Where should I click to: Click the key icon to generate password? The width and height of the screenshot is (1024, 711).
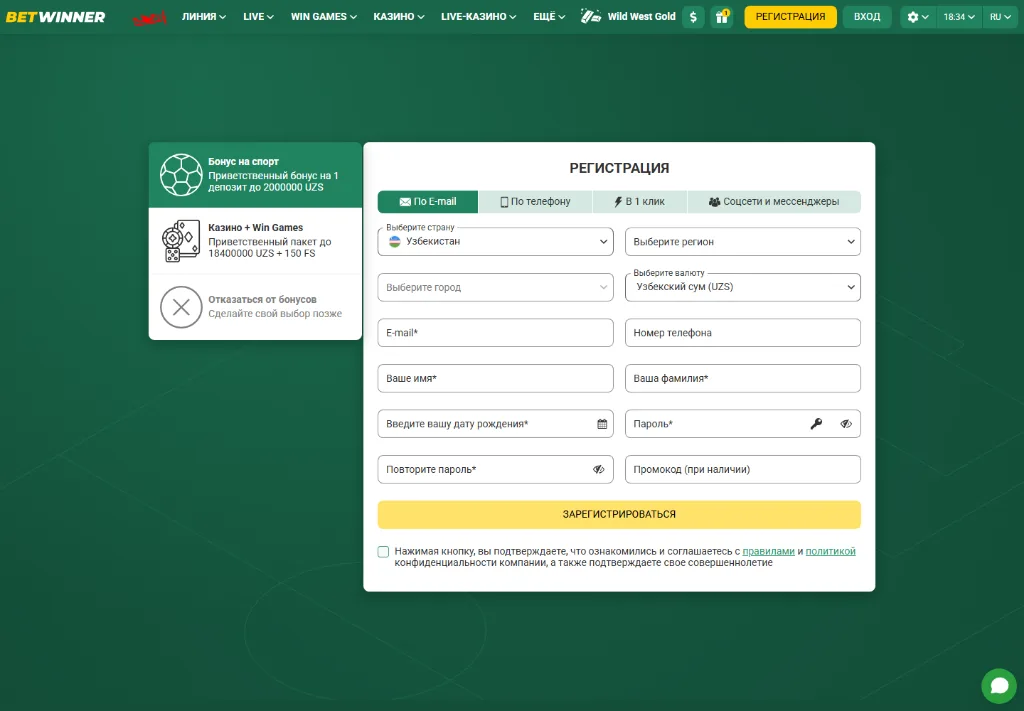[x=816, y=424]
